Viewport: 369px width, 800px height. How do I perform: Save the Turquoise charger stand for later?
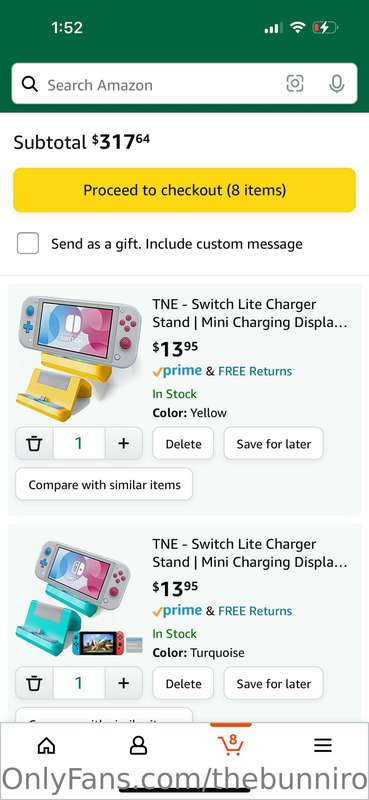[274, 683]
